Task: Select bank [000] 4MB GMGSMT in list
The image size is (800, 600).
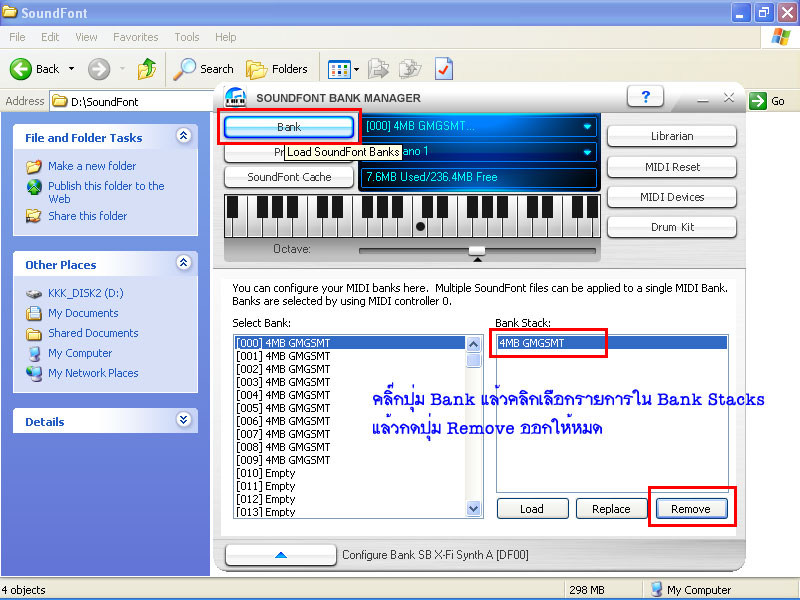Action: (349, 343)
